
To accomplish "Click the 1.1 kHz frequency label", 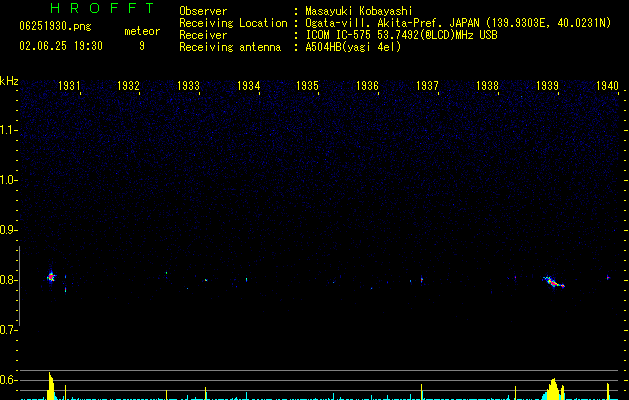I will pos(8,130).
